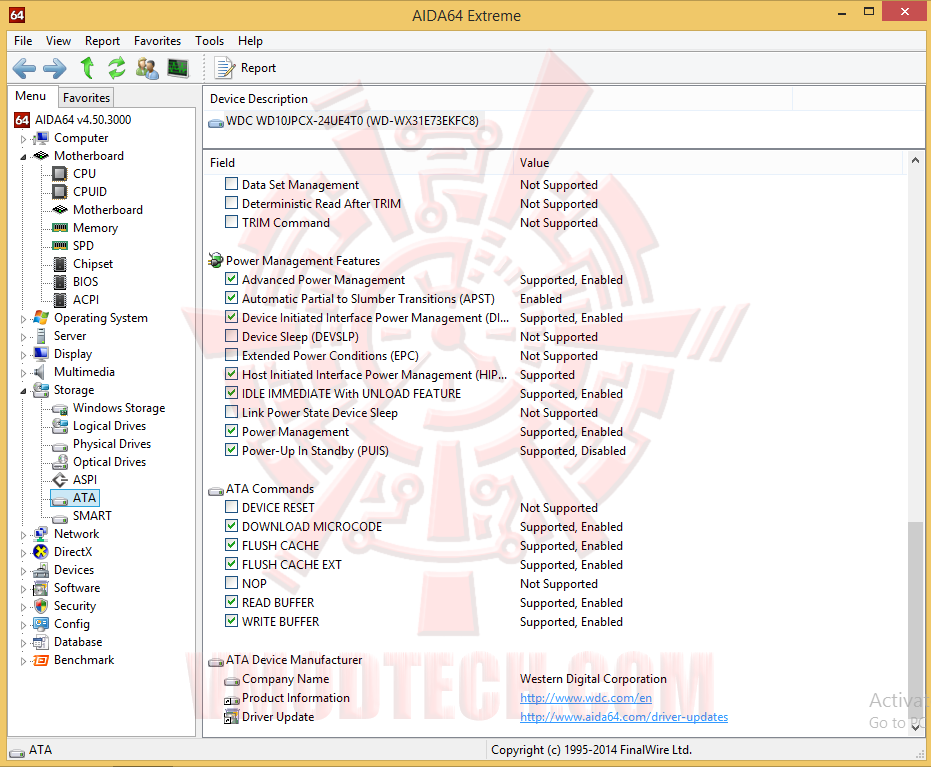The height and width of the screenshot is (767, 931).
Task: Select the ATA tree item
Action: pyautogui.click(x=84, y=498)
